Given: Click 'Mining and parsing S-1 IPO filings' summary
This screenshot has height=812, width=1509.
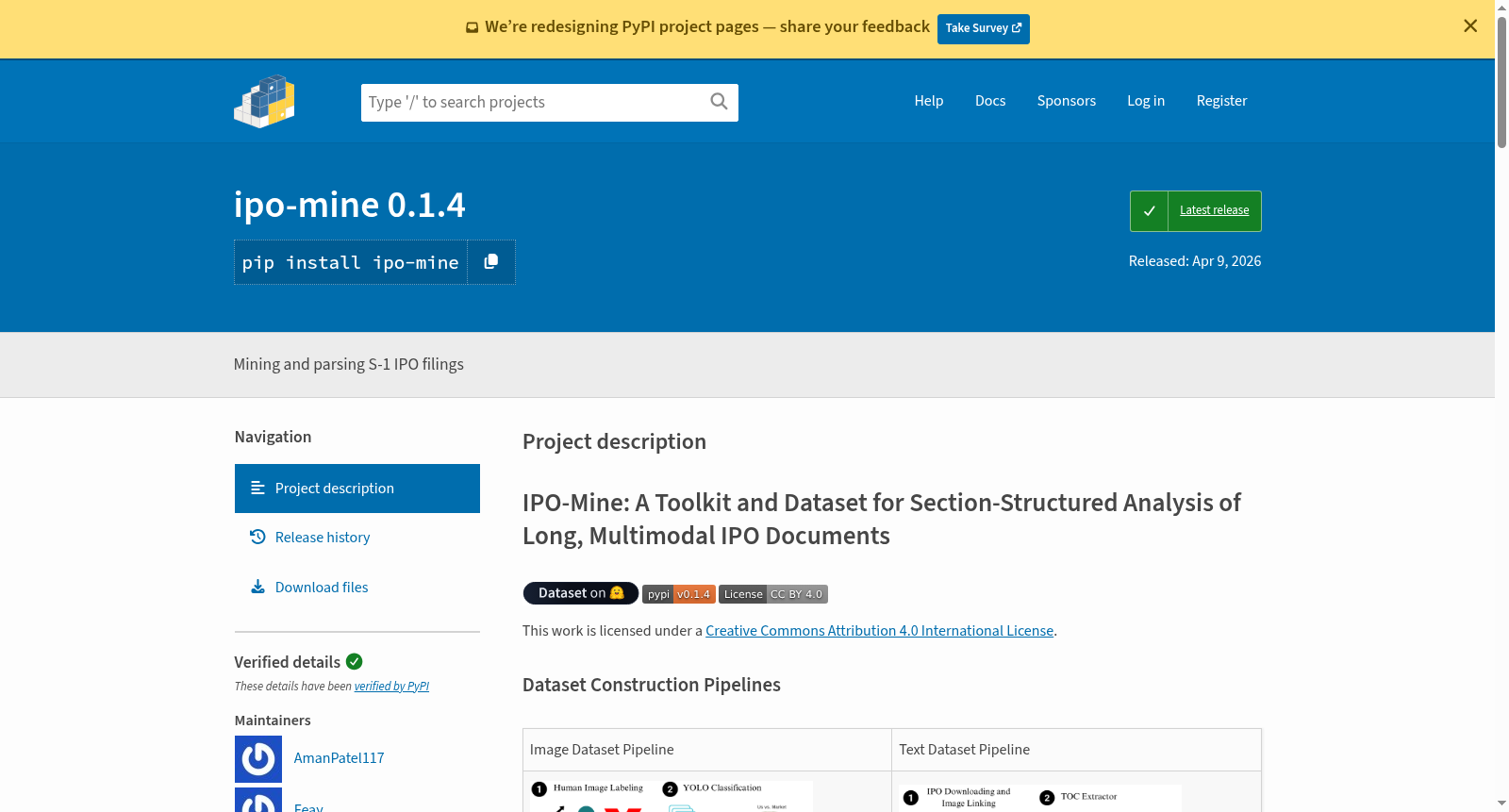Looking at the screenshot, I should [x=349, y=364].
